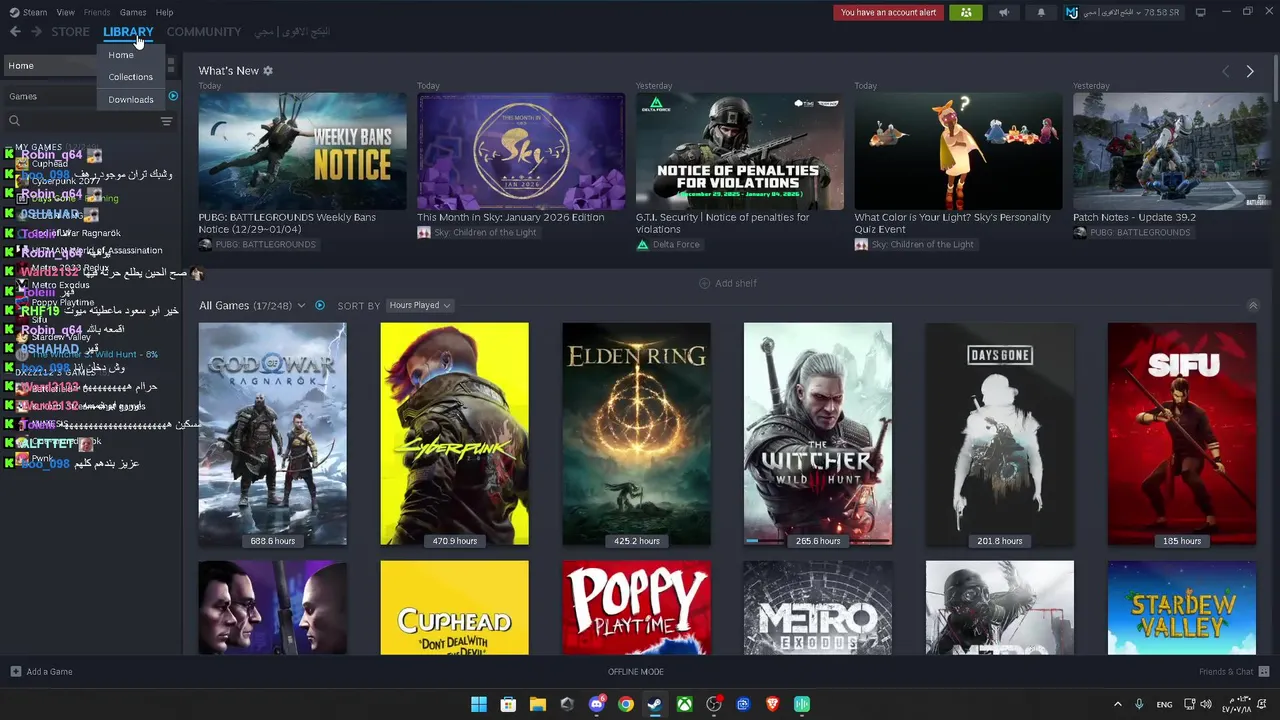Open the Help menu
1280x720 pixels.
pyautogui.click(x=164, y=12)
